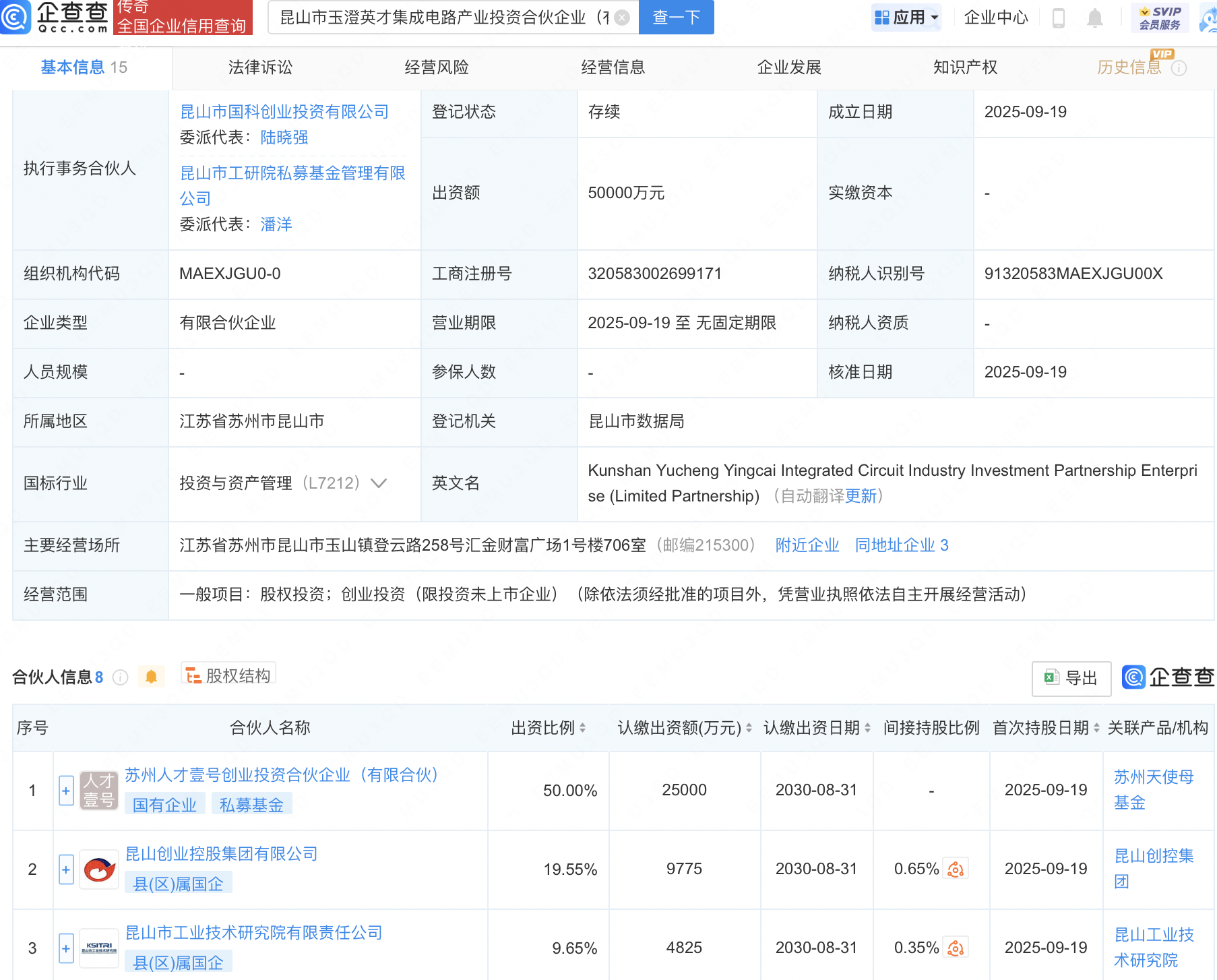
Task: Clear the search box text
Action: [622, 18]
